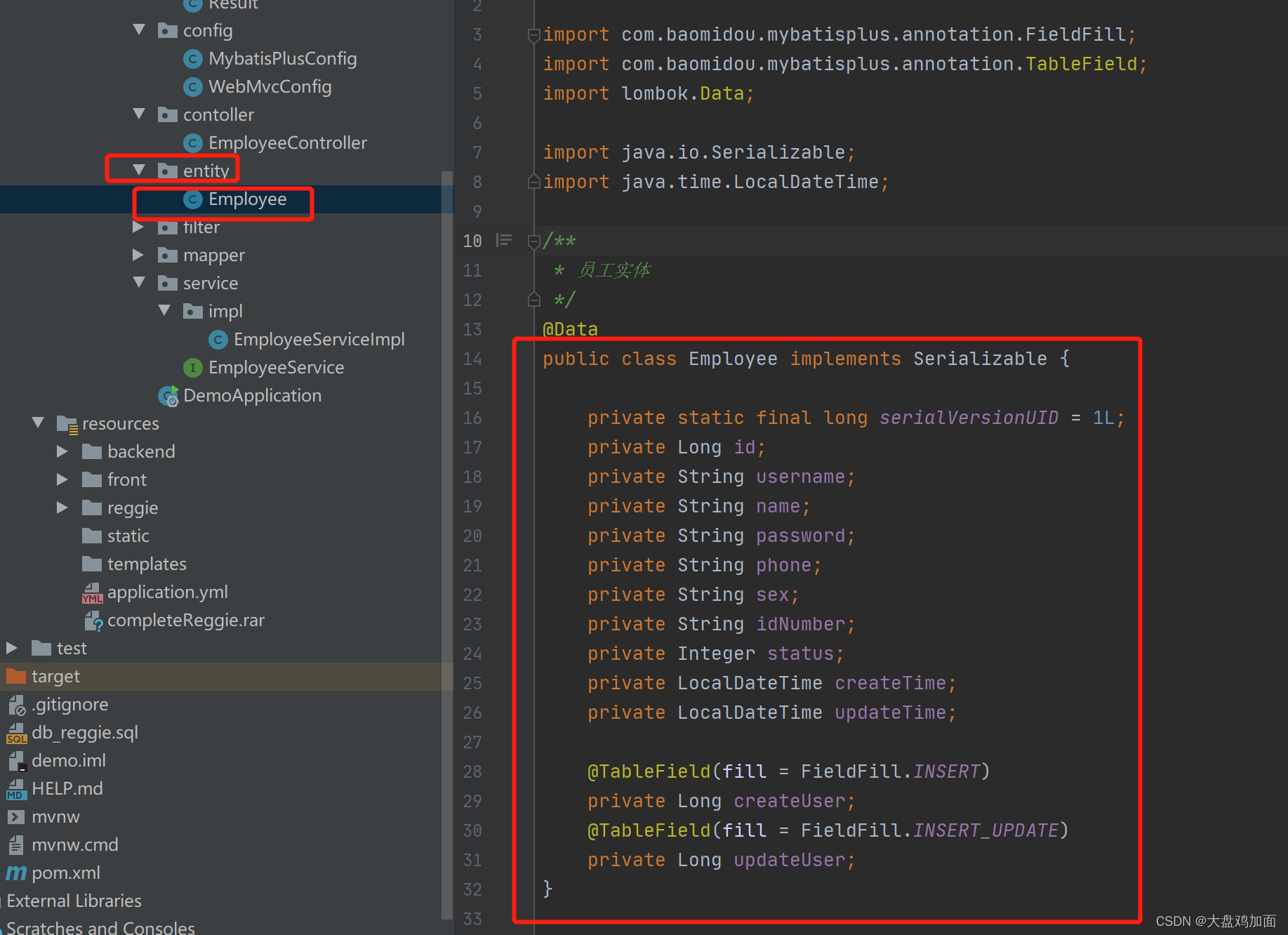Open the EmployeeServiceImpl file
This screenshot has height=935, width=1288.
(x=319, y=340)
